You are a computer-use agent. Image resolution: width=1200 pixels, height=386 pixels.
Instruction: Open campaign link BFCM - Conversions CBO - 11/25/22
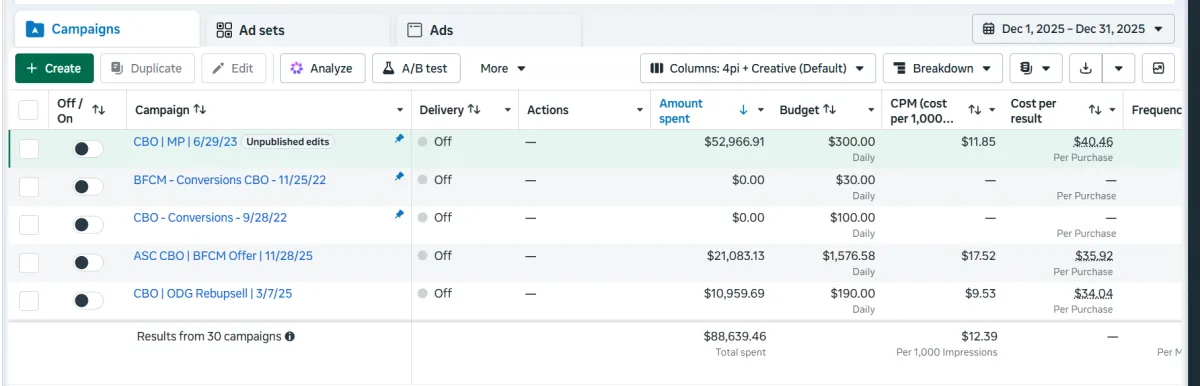[x=231, y=179]
